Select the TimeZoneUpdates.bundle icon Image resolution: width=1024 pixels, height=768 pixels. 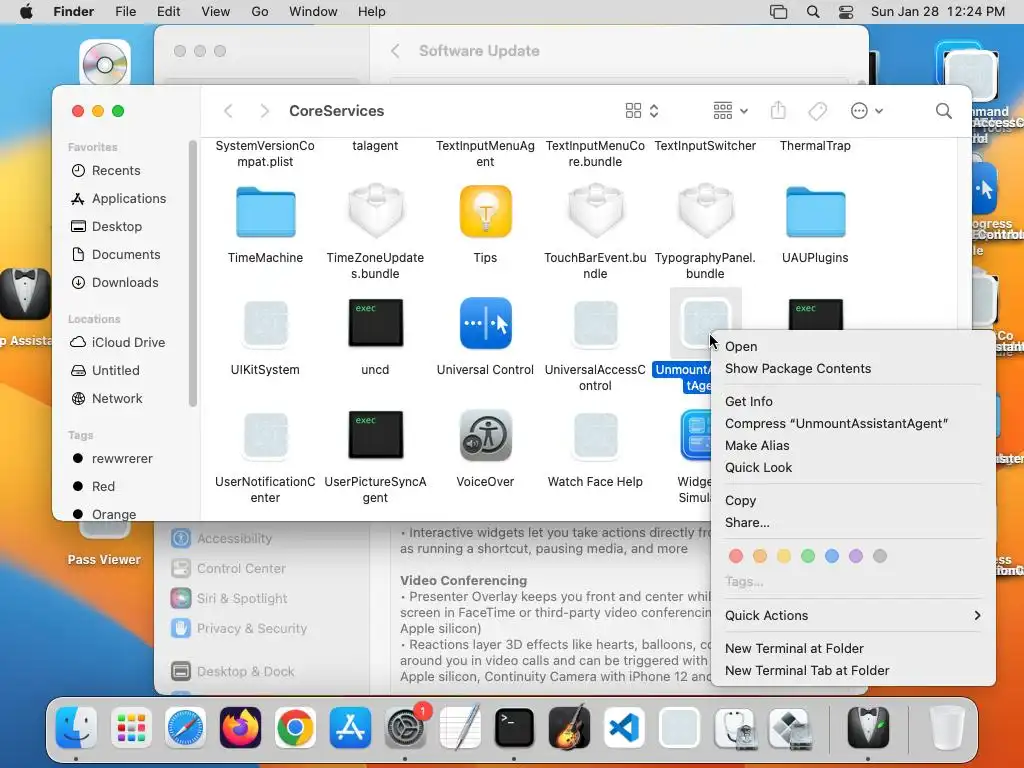tap(376, 212)
